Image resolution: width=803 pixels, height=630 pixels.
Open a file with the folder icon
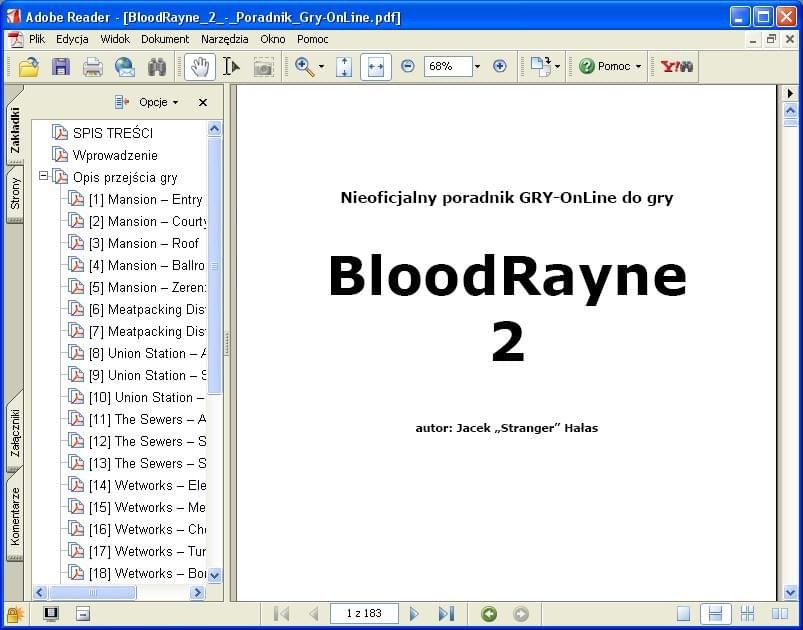(x=29, y=67)
